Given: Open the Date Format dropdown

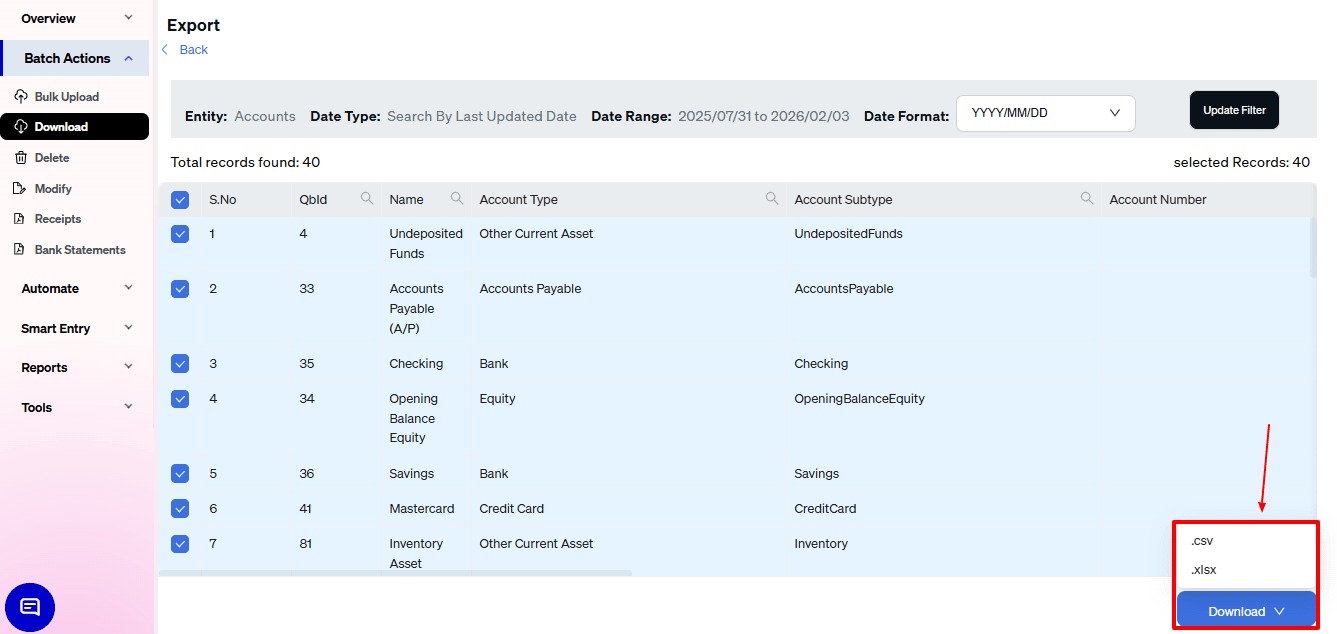Looking at the screenshot, I should (1045, 113).
